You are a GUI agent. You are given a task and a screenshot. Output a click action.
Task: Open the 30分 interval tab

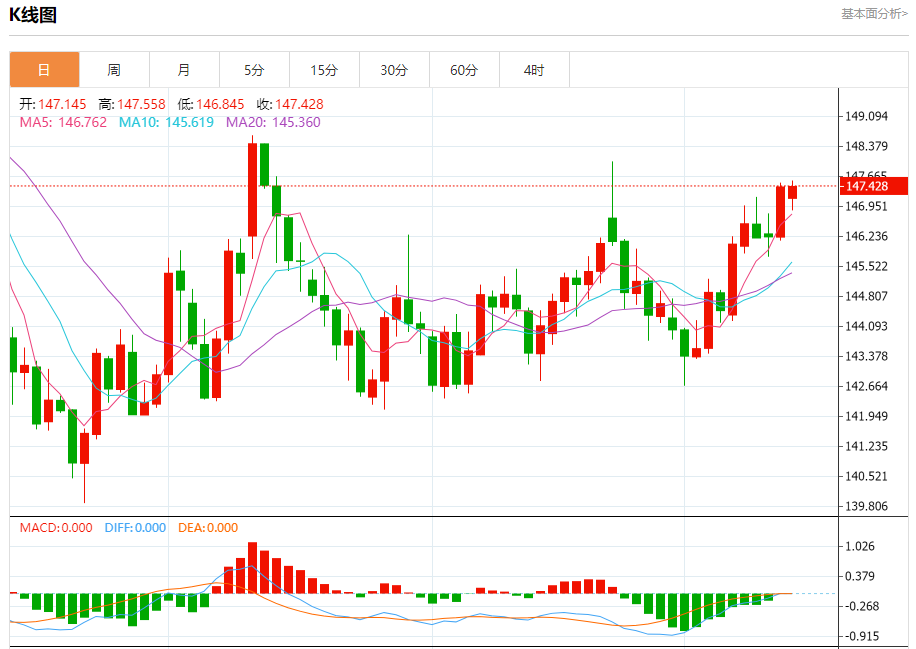point(394,70)
